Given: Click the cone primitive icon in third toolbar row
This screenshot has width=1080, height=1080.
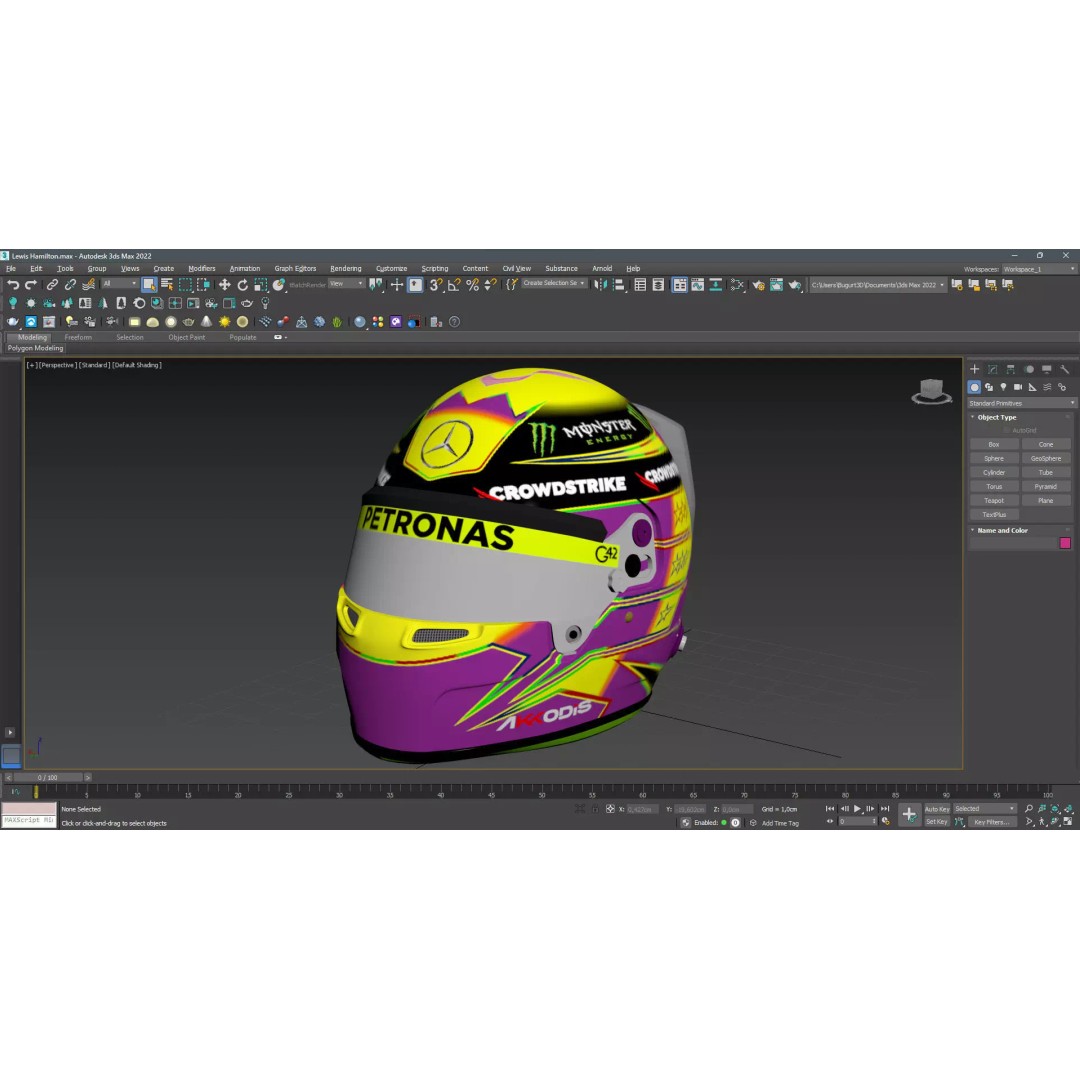Looking at the screenshot, I should [x=206, y=322].
